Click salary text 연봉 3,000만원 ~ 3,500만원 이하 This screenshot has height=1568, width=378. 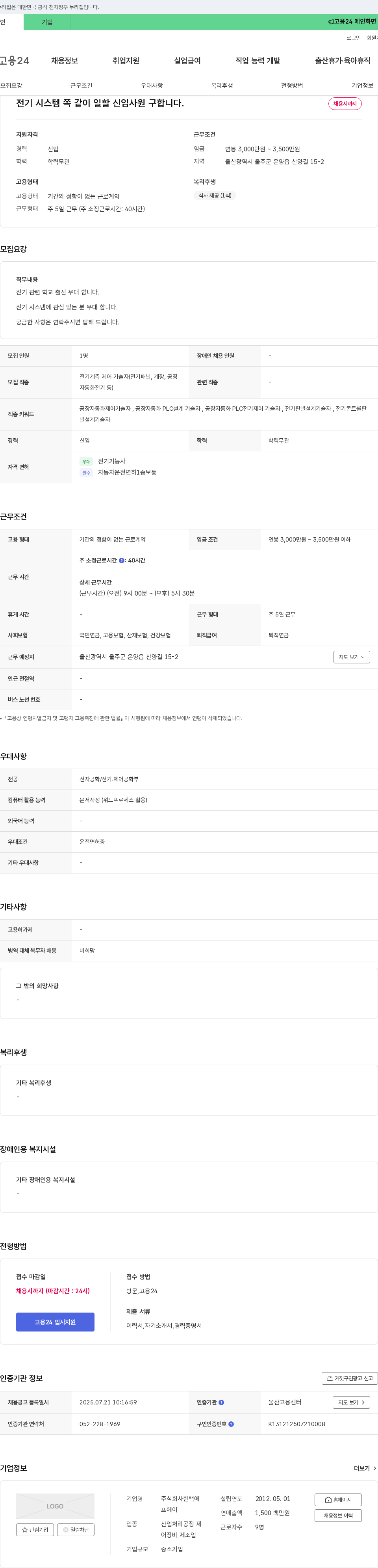[x=309, y=539]
